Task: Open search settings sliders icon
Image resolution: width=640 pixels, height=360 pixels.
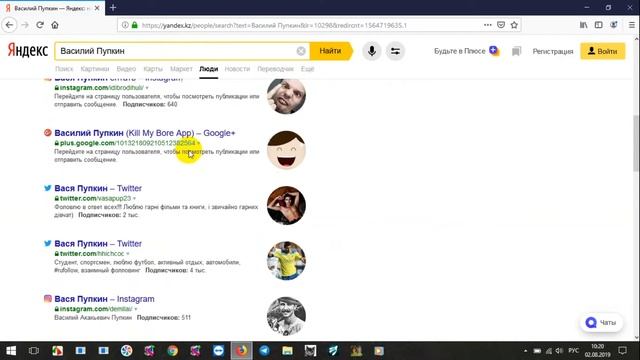Action: tap(395, 51)
